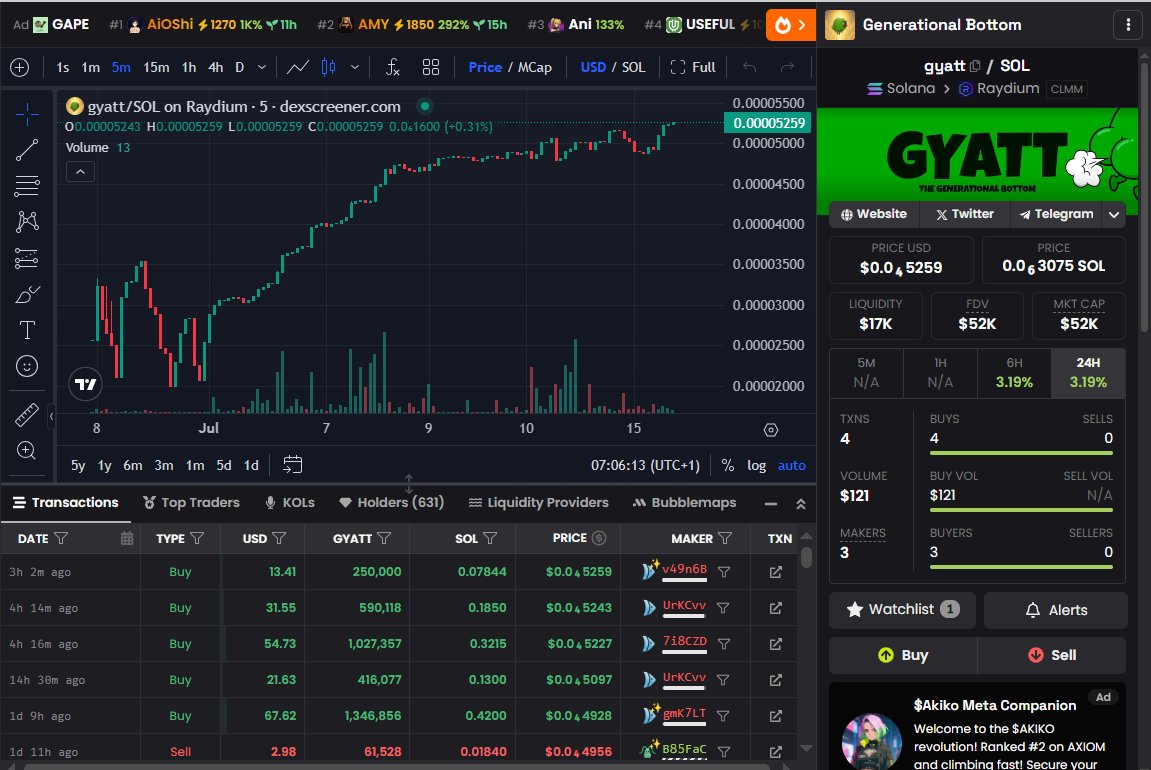Select the 15m timeframe
The width and height of the screenshot is (1151, 770).
tap(156, 68)
